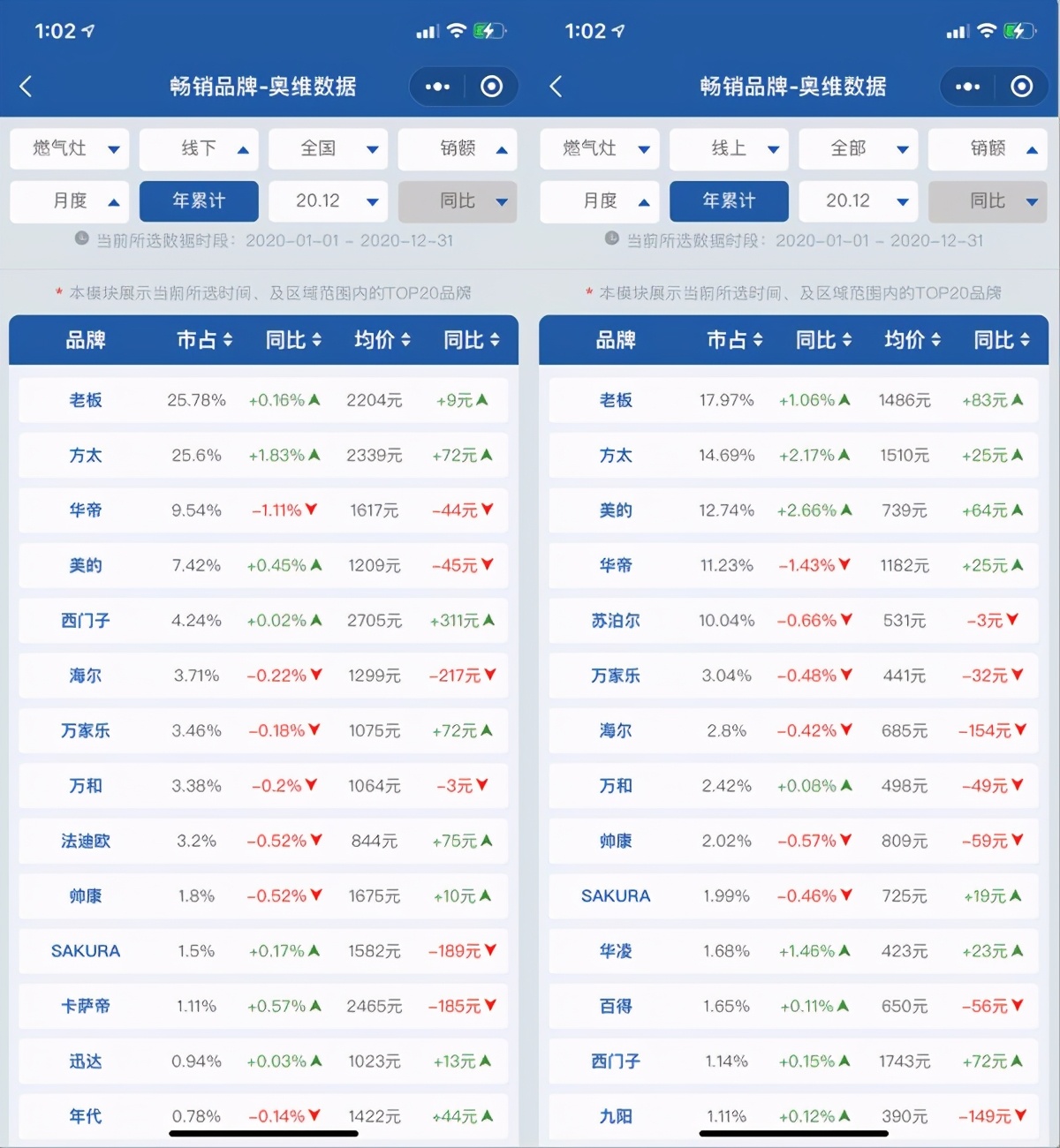
Task: Open the more options (…) menu on right panel
Action: click(x=966, y=86)
